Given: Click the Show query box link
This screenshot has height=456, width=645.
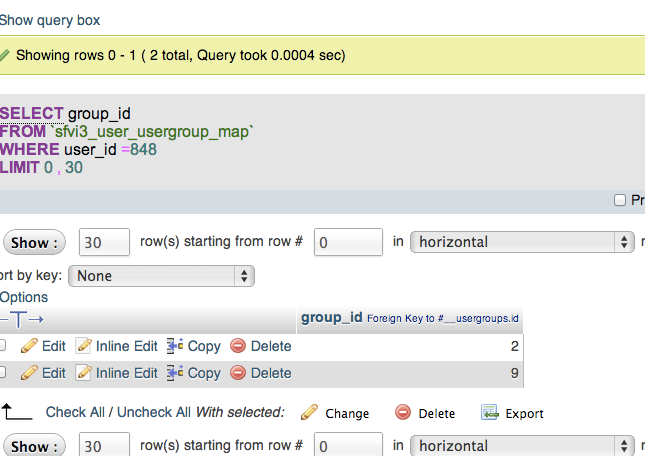Looking at the screenshot, I should tap(50, 20).
